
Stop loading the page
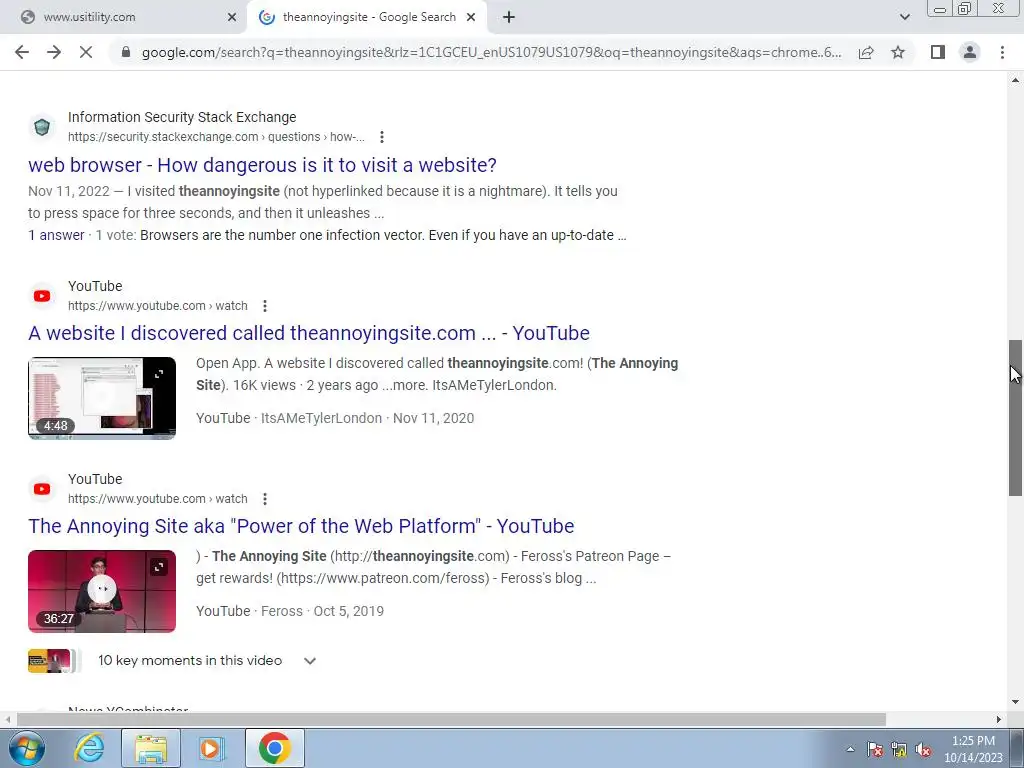86,52
